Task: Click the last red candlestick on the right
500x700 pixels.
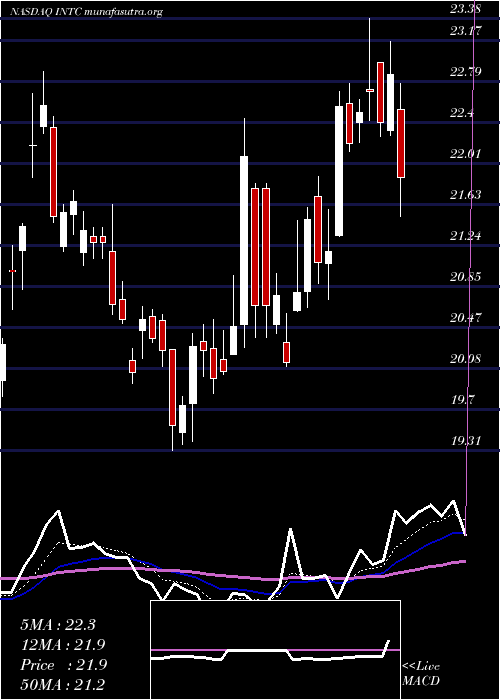Action: [401, 143]
